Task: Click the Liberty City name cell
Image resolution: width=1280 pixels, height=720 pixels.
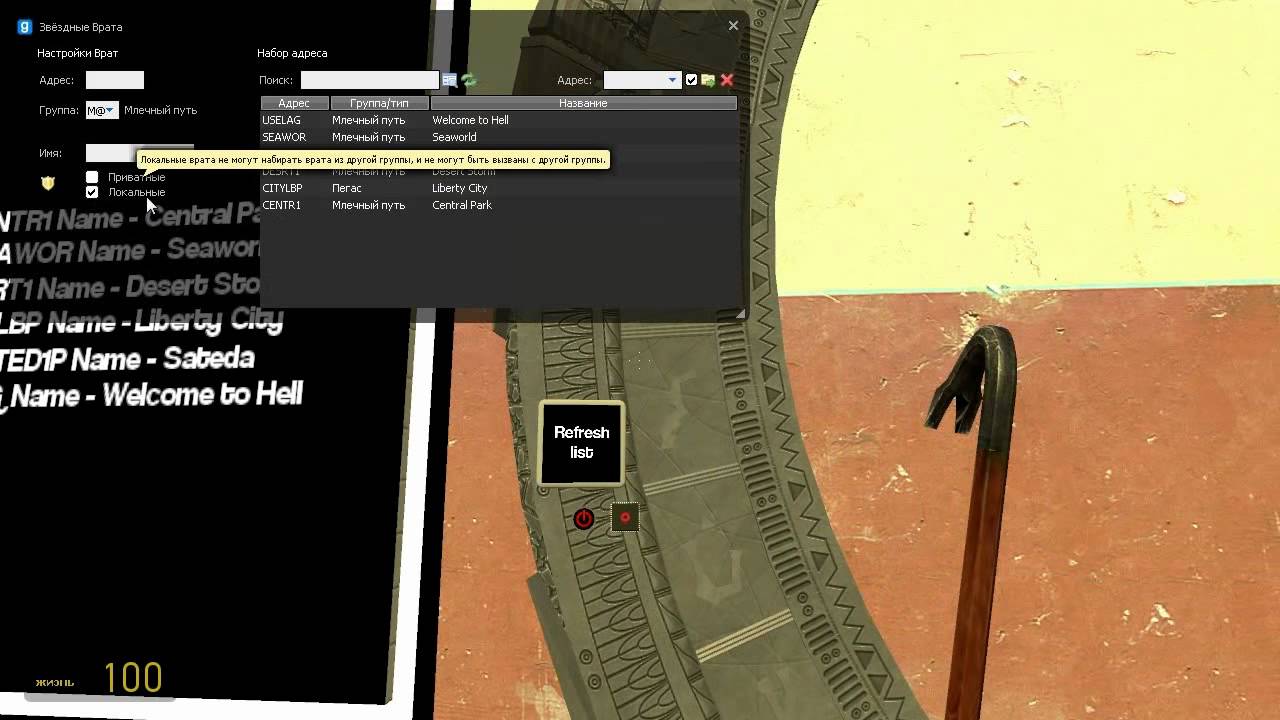Action: 459,188
